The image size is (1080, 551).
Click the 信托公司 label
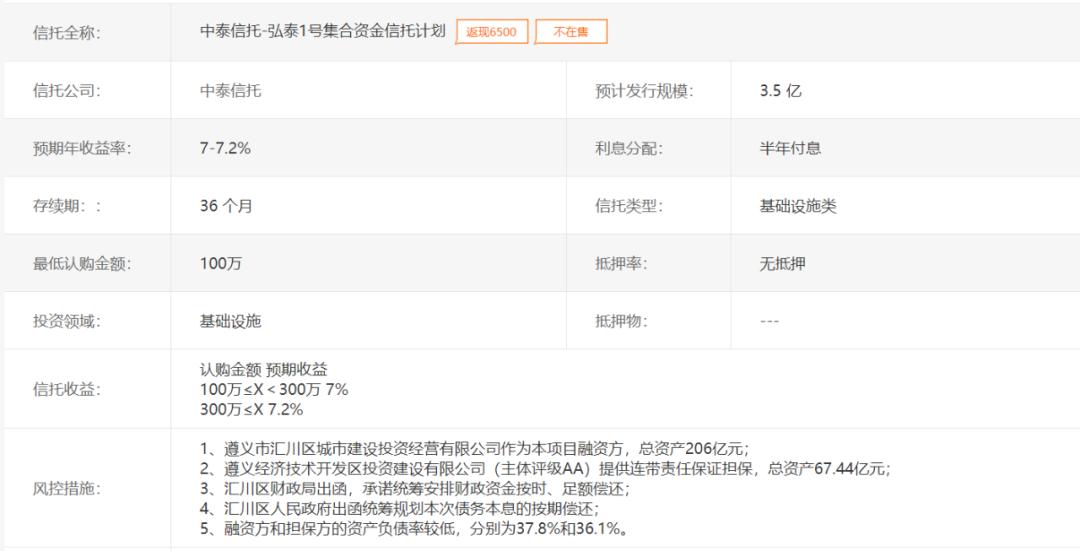66,90
